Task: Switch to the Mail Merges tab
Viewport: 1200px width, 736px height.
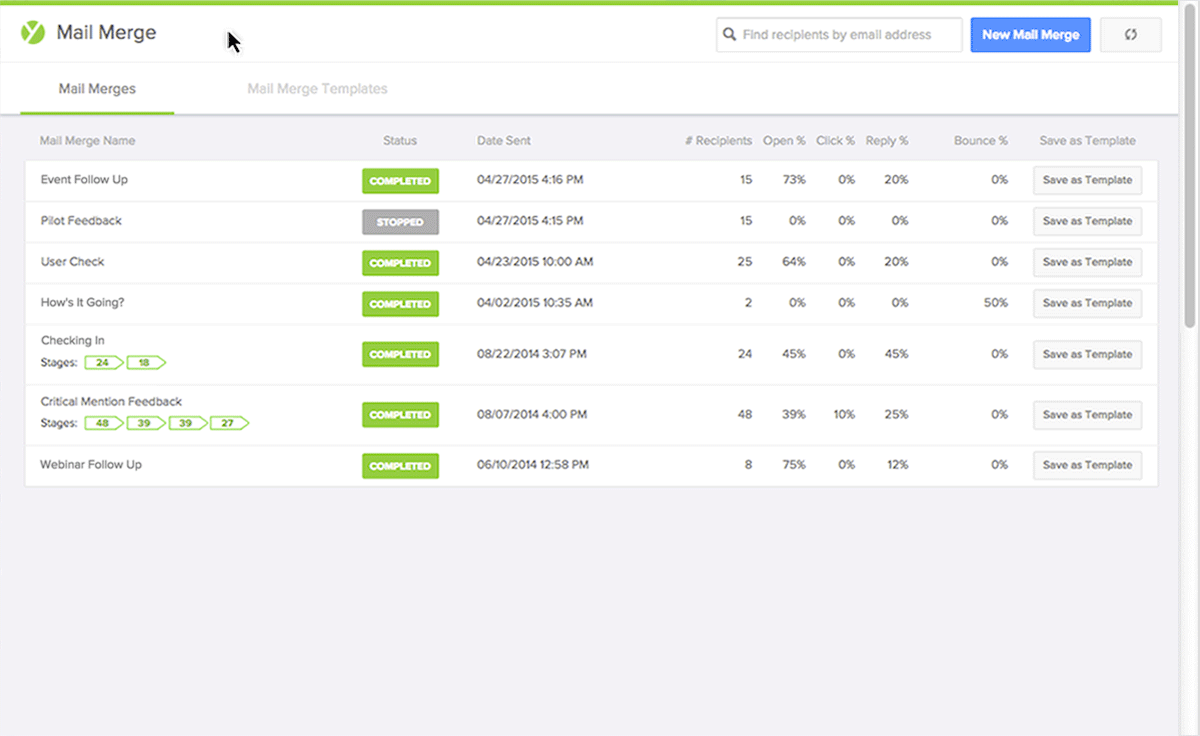Action: click(x=97, y=89)
